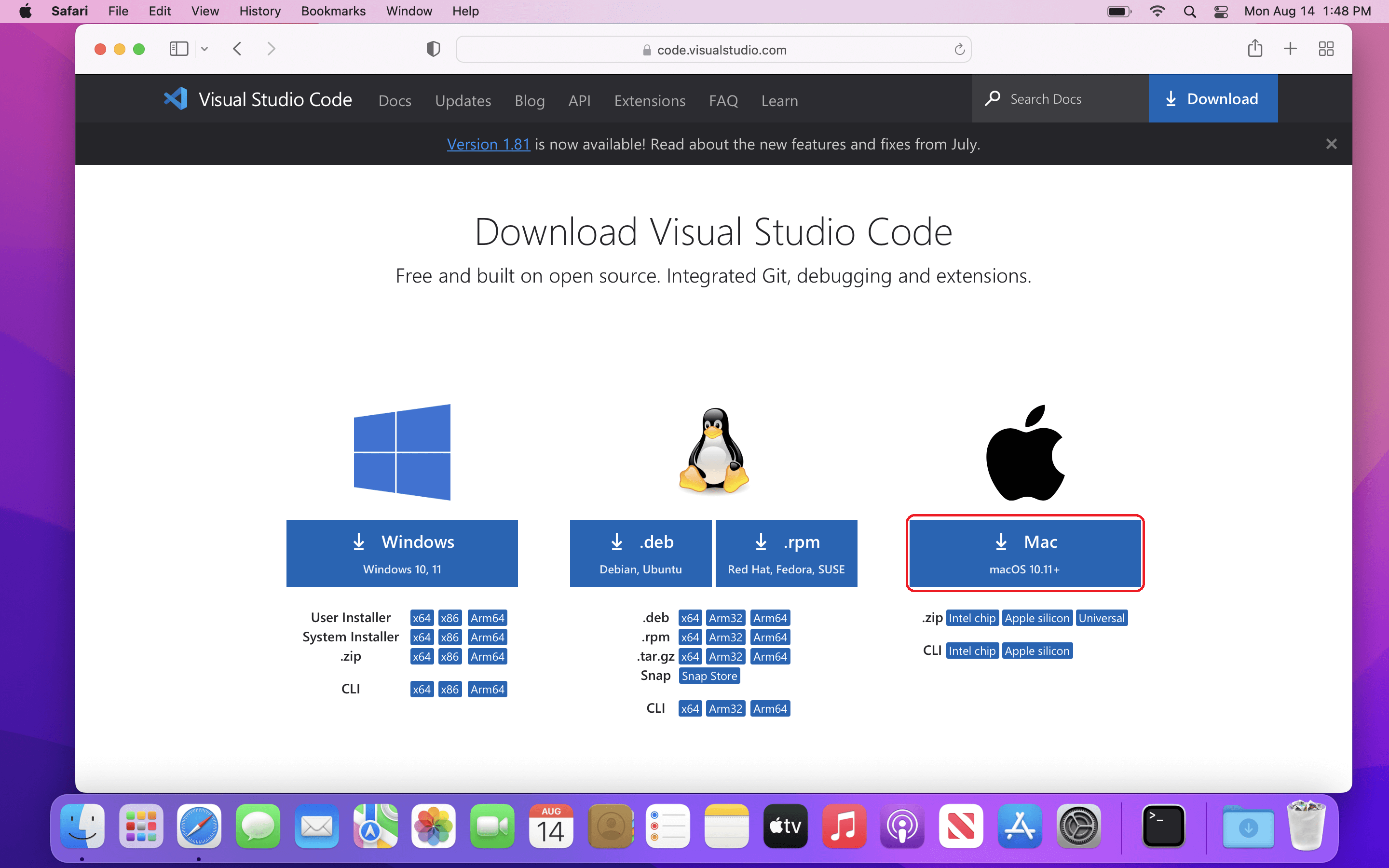Click the blue header Download button
This screenshot has height=868, width=1389.
(x=1213, y=99)
